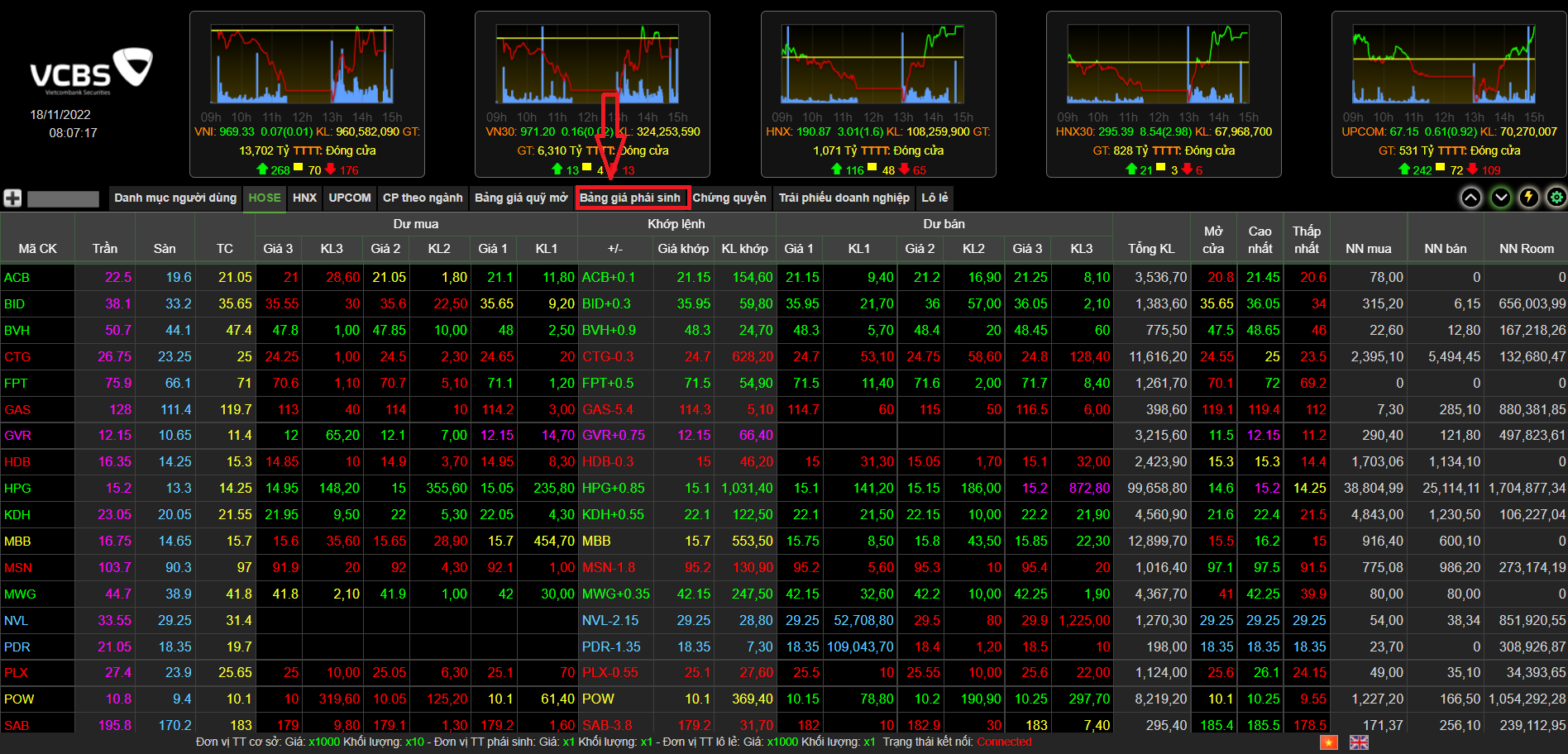Open the Bảng giá phái sinh tab
1568x754 pixels.
point(630,198)
